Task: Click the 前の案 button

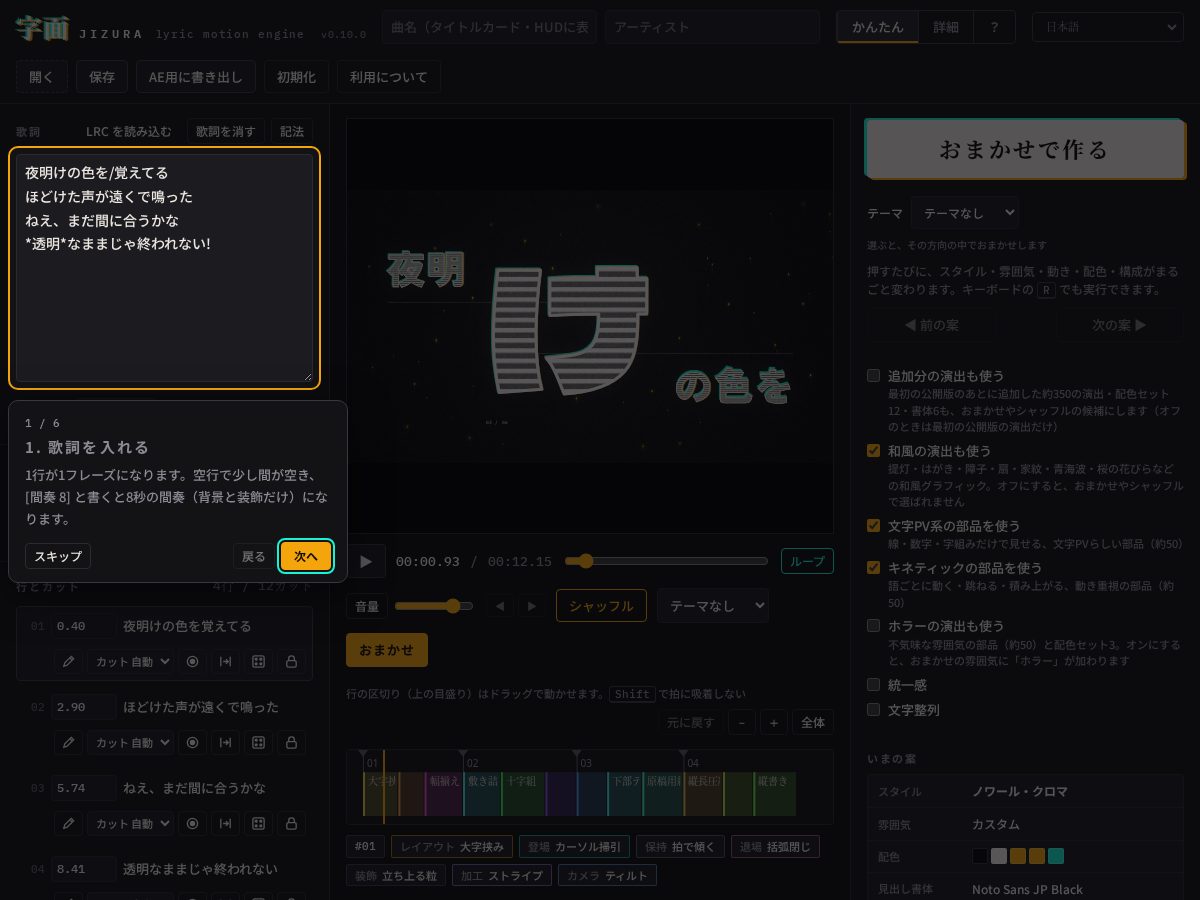Action: 931,325
